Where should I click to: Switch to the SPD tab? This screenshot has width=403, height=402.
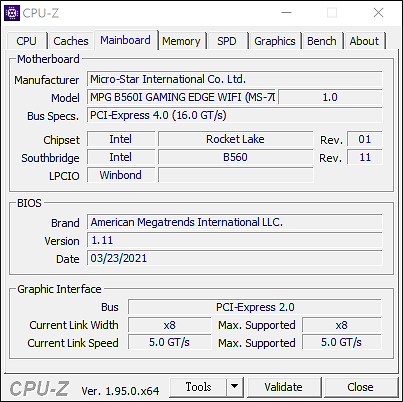tap(227, 41)
